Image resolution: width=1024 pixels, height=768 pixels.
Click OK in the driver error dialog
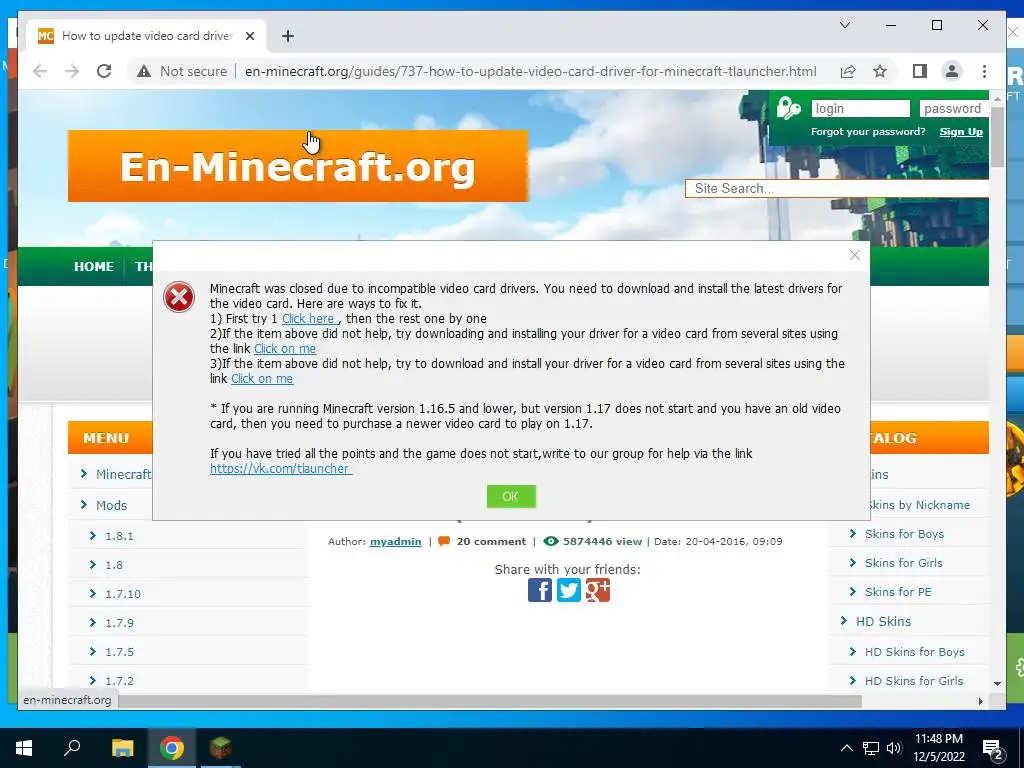(511, 496)
